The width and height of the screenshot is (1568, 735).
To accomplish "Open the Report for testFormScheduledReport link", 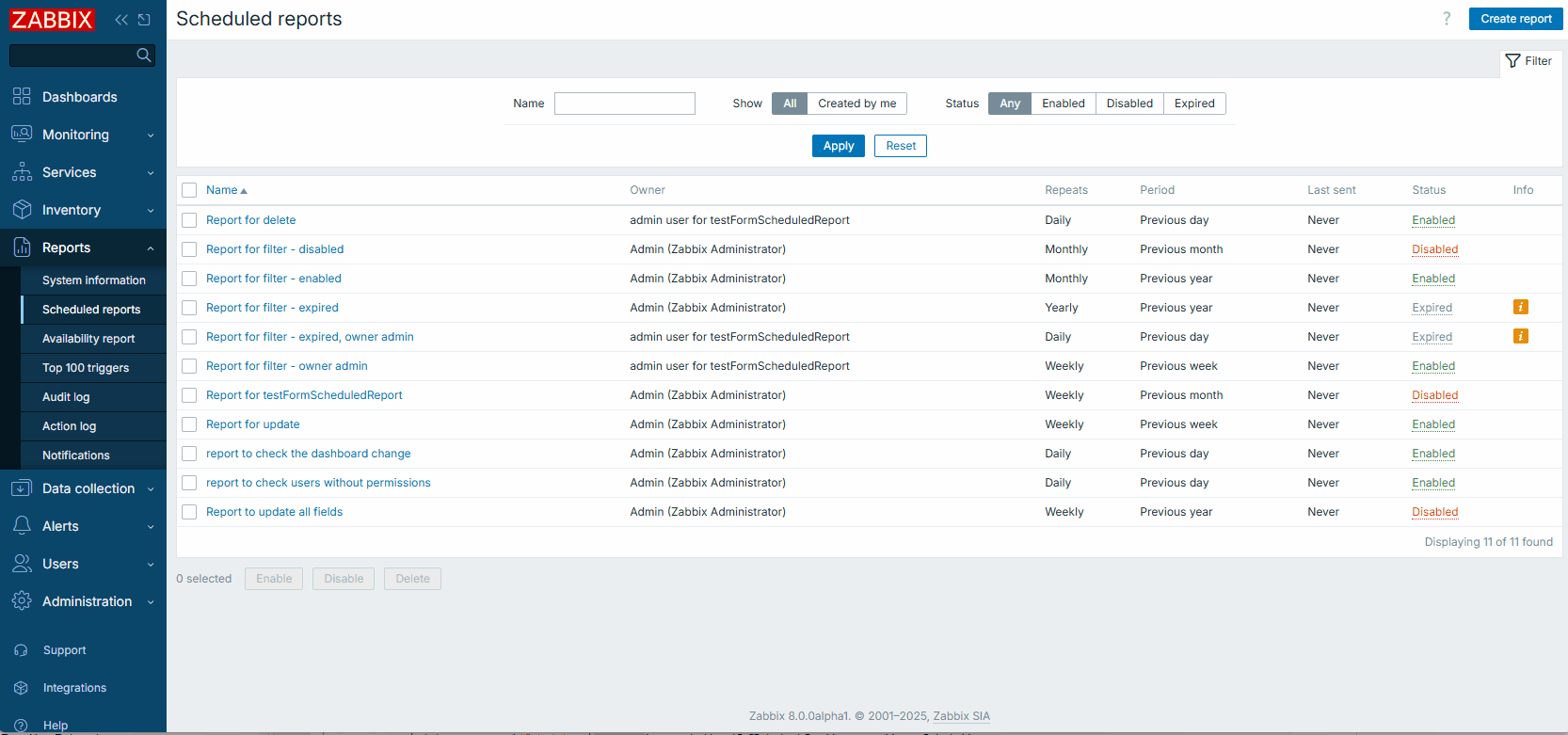I will tap(304, 395).
